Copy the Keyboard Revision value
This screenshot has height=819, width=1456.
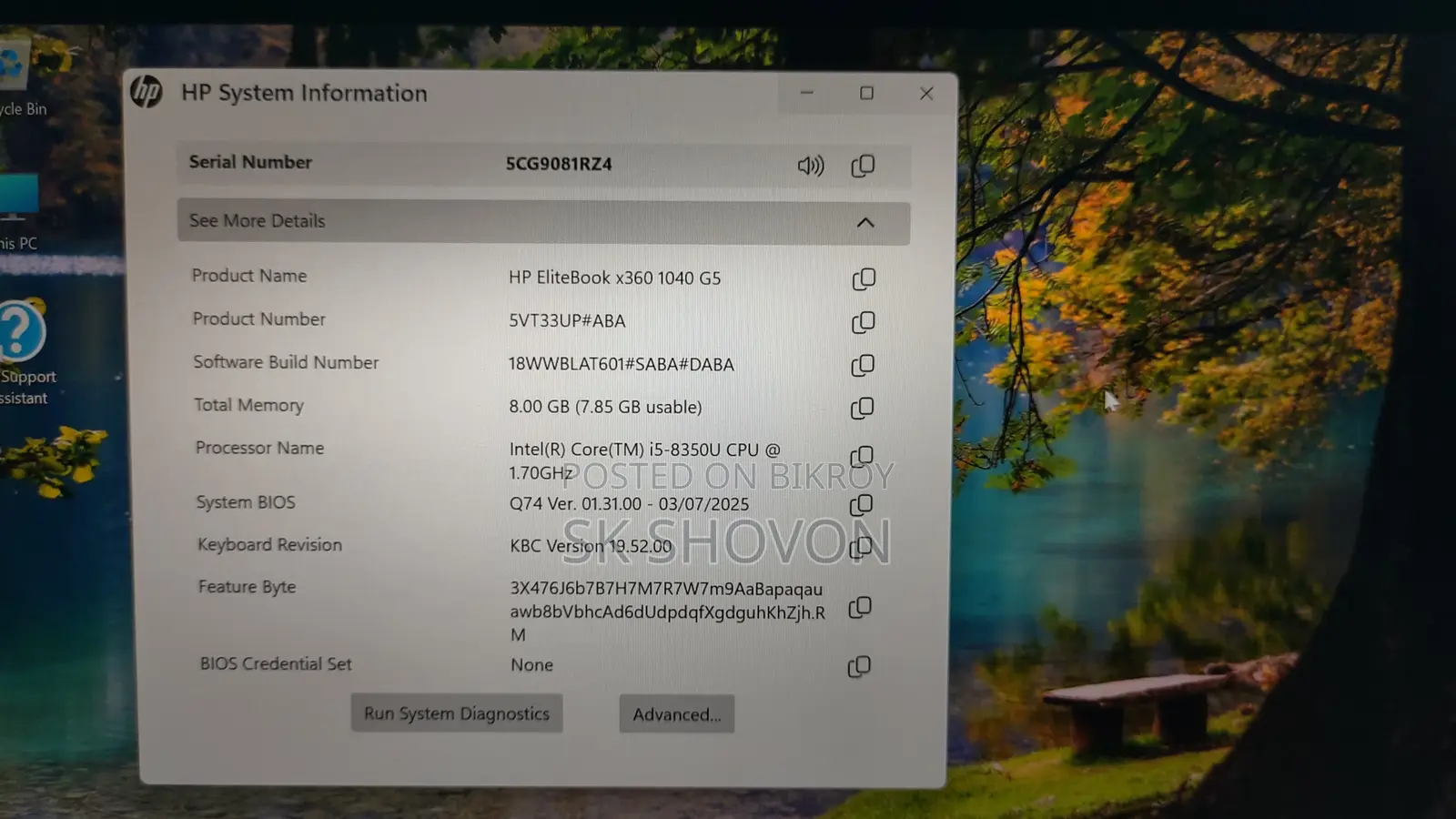[860, 547]
